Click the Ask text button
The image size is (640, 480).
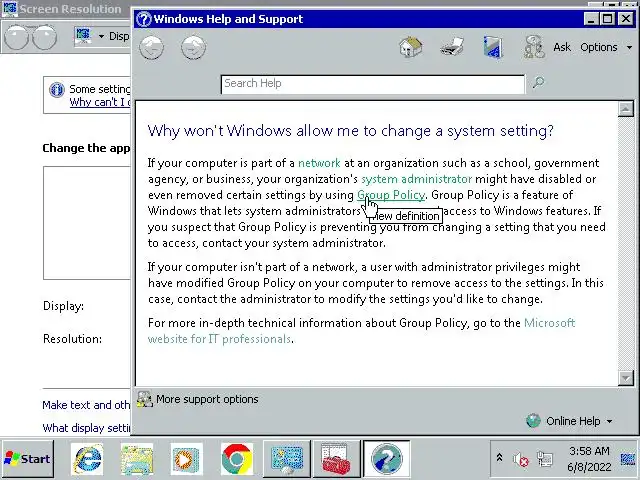point(562,47)
